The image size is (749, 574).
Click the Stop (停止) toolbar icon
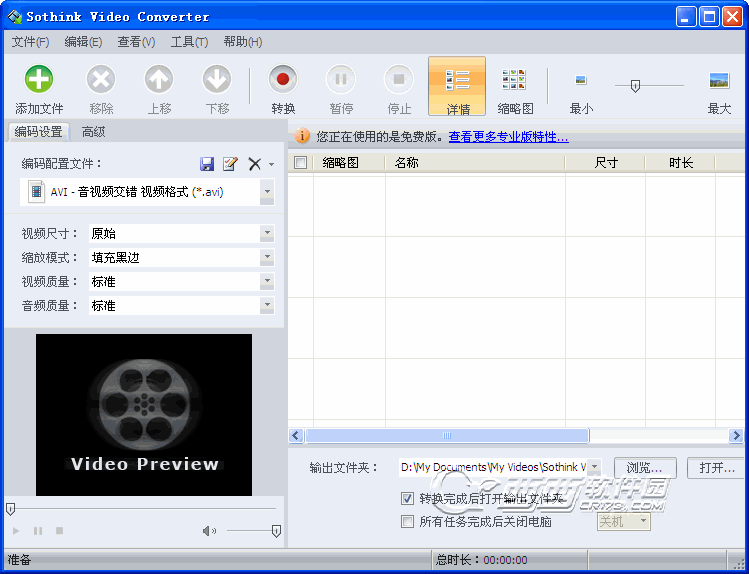click(x=399, y=79)
